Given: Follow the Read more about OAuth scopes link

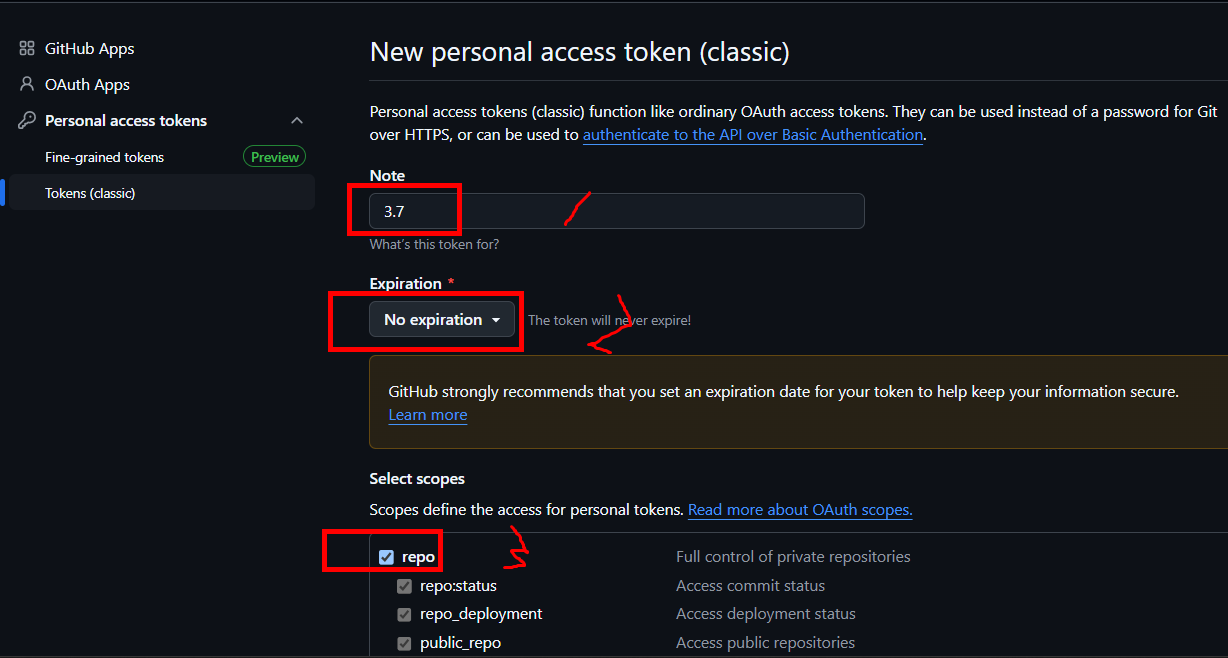Looking at the screenshot, I should pos(800,510).
